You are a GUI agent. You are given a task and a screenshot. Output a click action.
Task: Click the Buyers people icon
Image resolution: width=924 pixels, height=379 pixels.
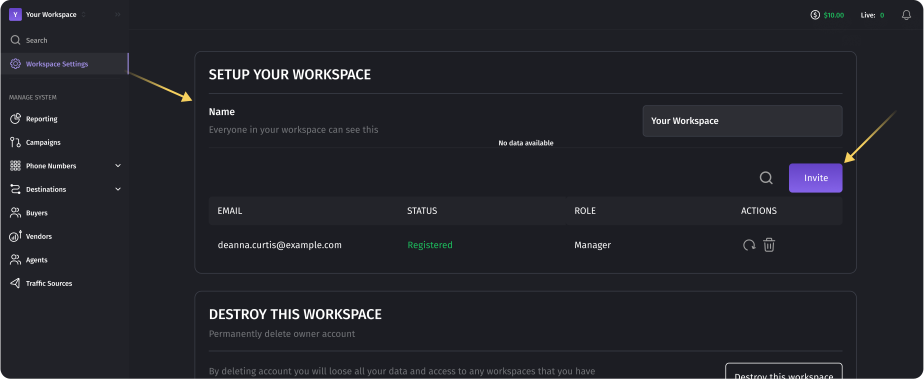(x=15, y=213)
